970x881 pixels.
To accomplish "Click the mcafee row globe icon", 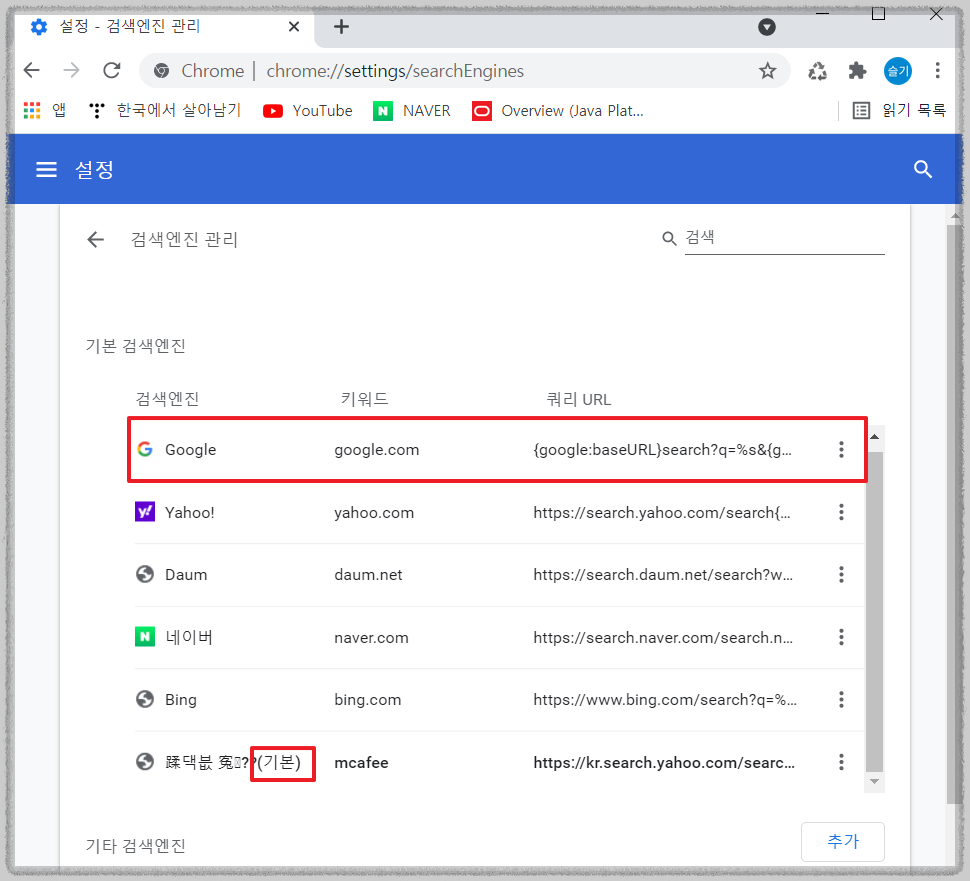I will [145, 762].
